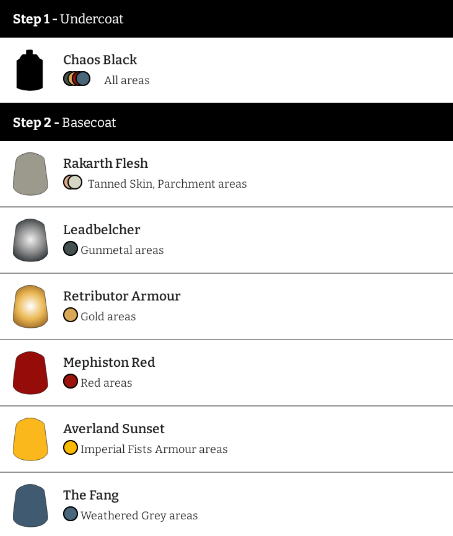Choose the Retributor Armour gold paint pot
Screen dimensions: 453x536
click(x=30, y=306)
